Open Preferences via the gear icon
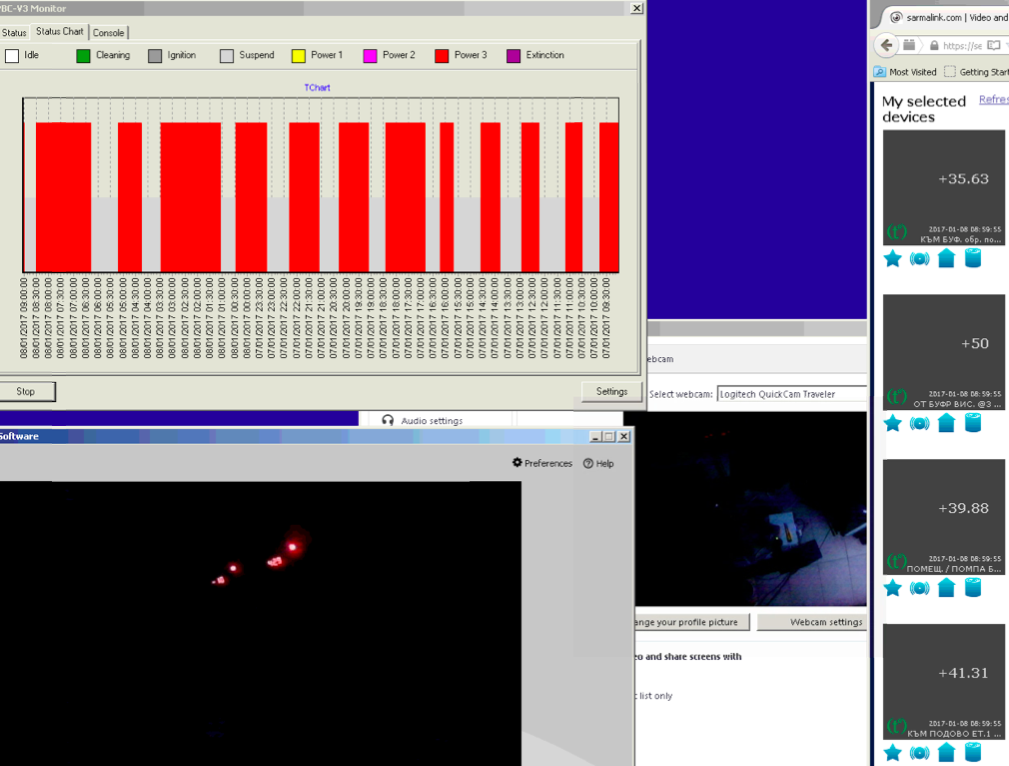The height and width of the screenshot is (766, 1009). [518, 463]
